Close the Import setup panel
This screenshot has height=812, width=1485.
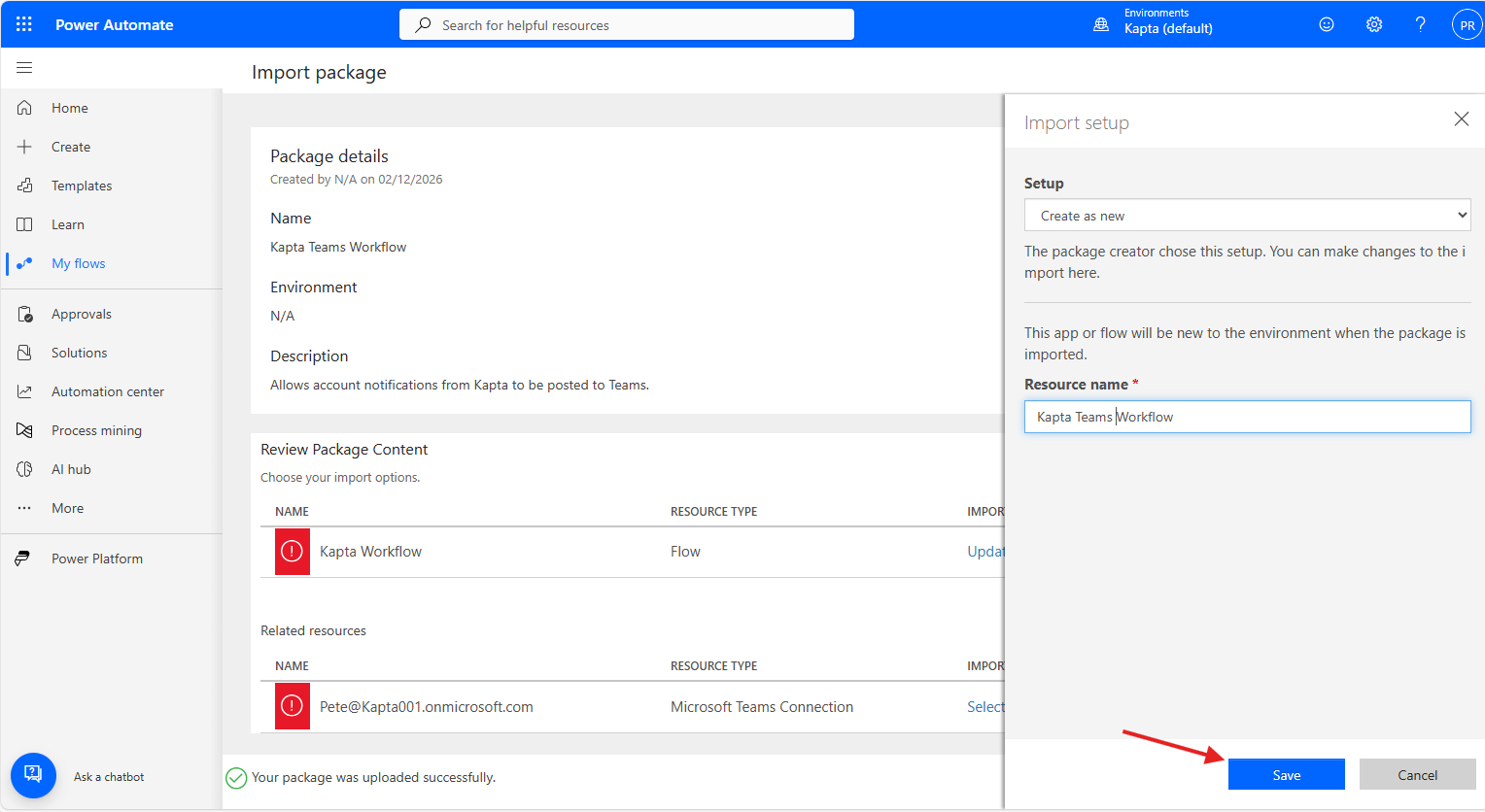click(1461, 118)
